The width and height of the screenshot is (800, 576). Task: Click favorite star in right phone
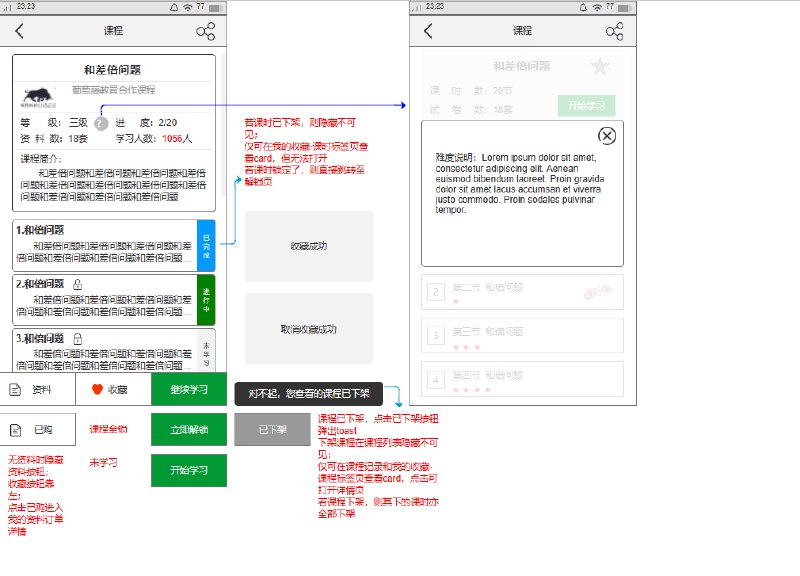(599, 66)
